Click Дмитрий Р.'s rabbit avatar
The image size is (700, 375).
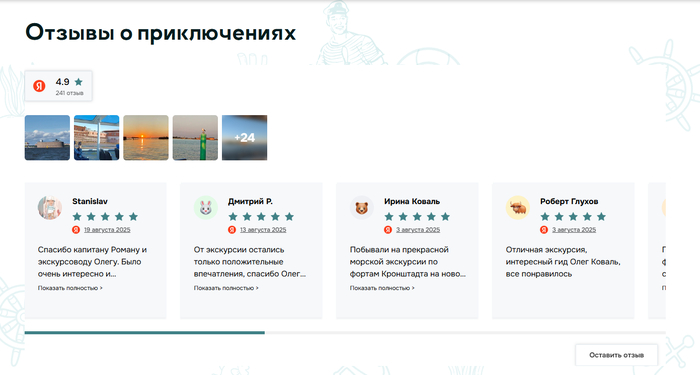205,208
